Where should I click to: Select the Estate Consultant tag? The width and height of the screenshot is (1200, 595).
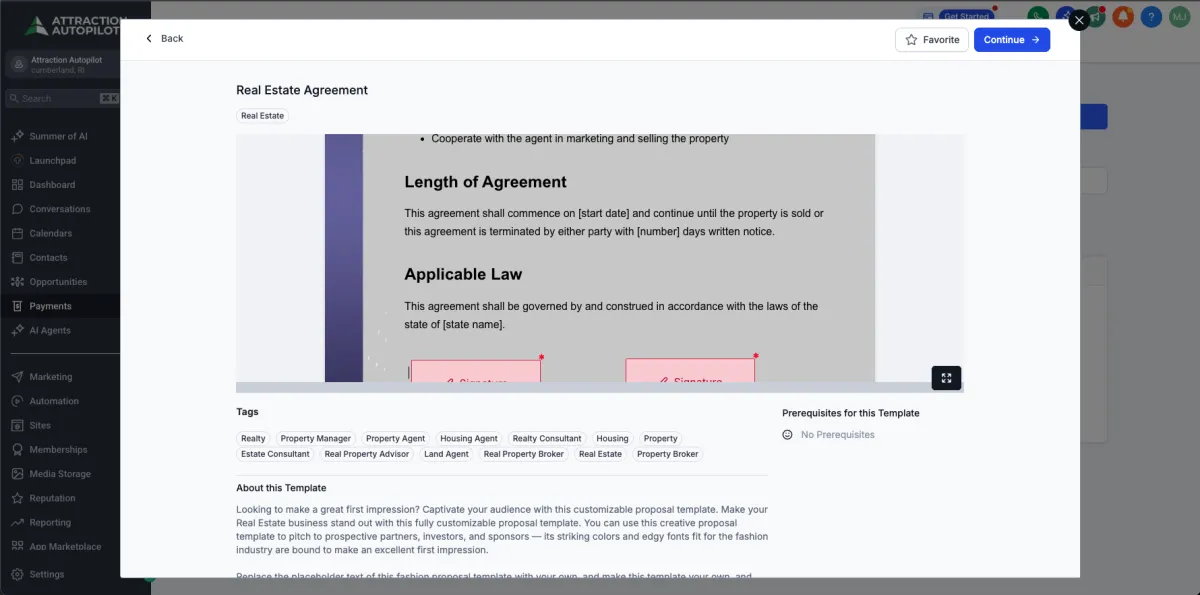[275, 454]
